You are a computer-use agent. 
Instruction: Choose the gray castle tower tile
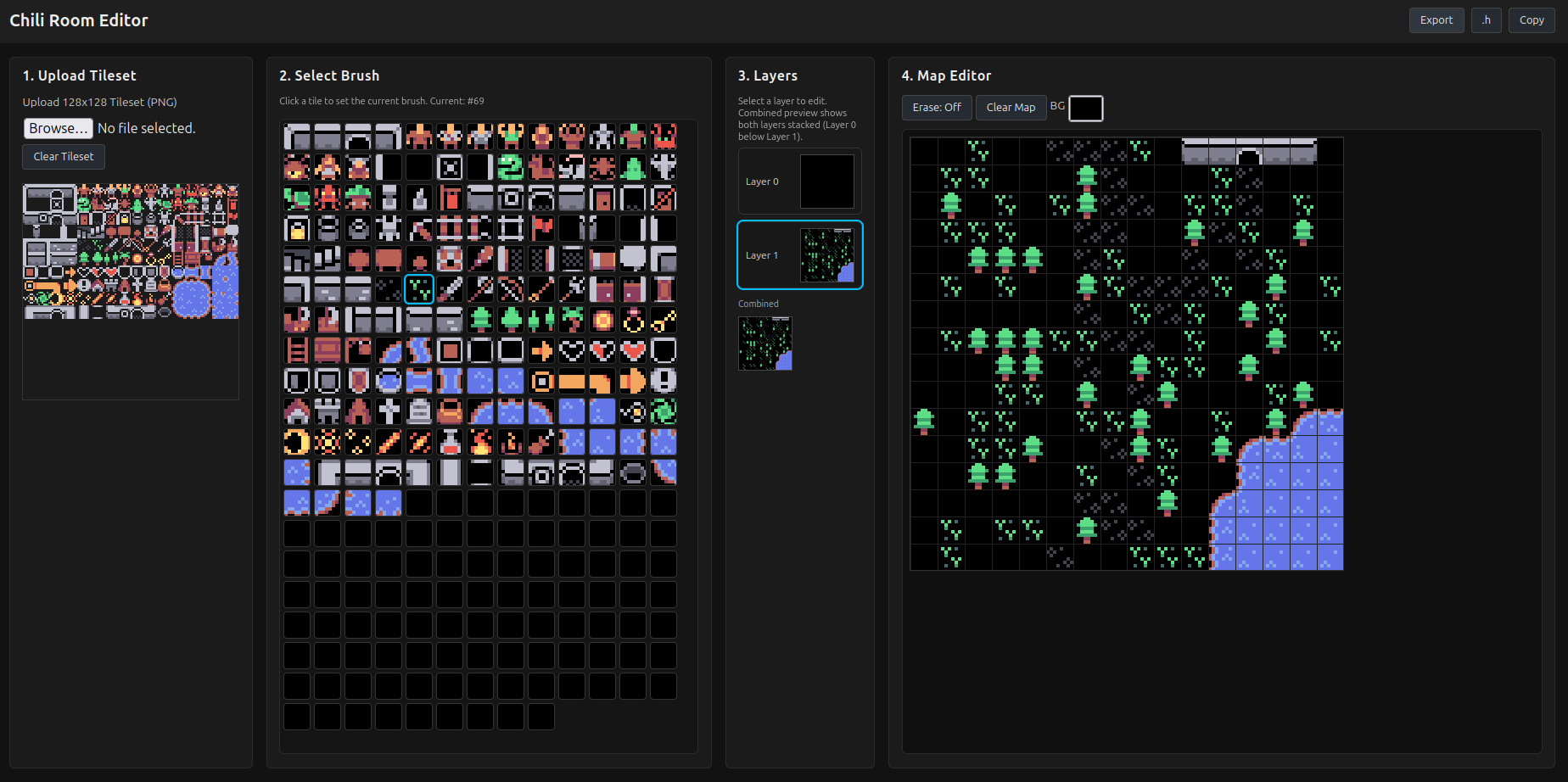coord(328,411)
